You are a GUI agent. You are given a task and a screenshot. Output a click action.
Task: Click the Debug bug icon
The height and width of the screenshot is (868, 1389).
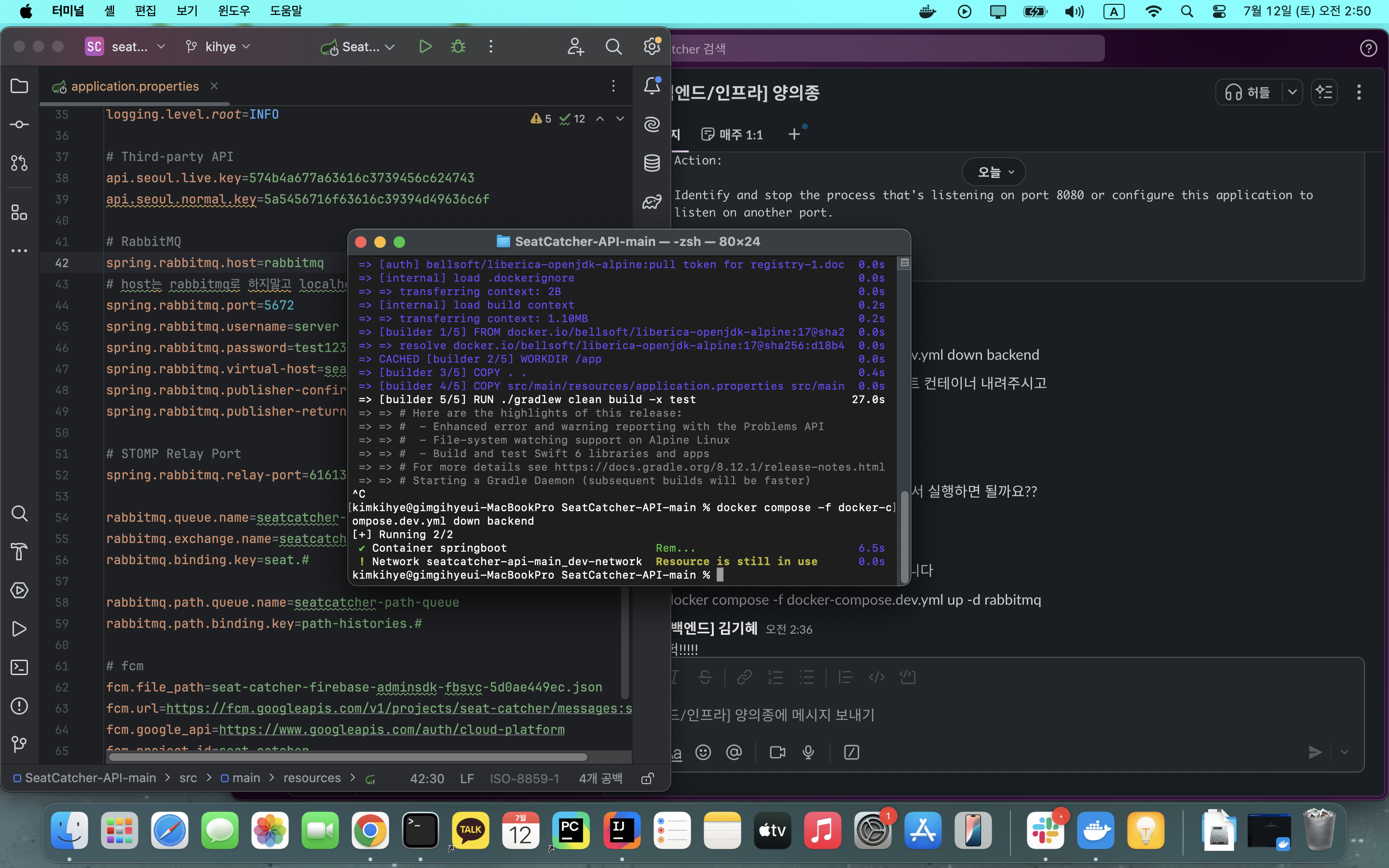[x=457, y=46]
